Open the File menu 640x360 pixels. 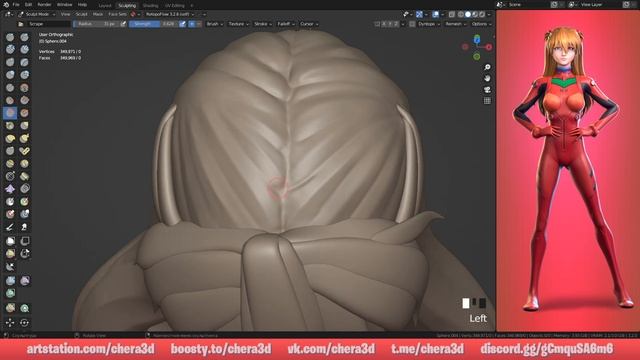coord(16,5)
